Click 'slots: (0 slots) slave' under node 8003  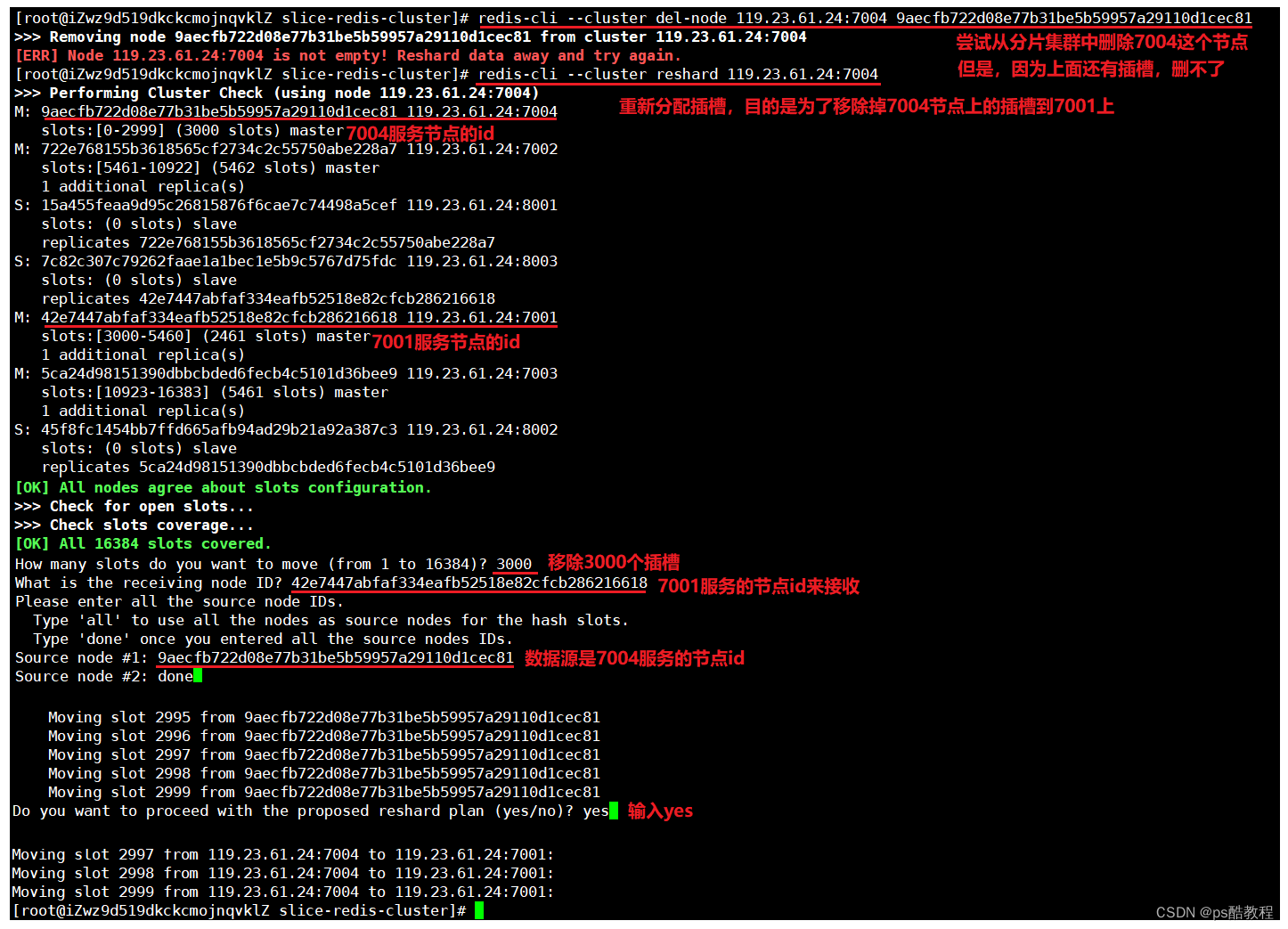pyautogui.click(x=139, y=280)
